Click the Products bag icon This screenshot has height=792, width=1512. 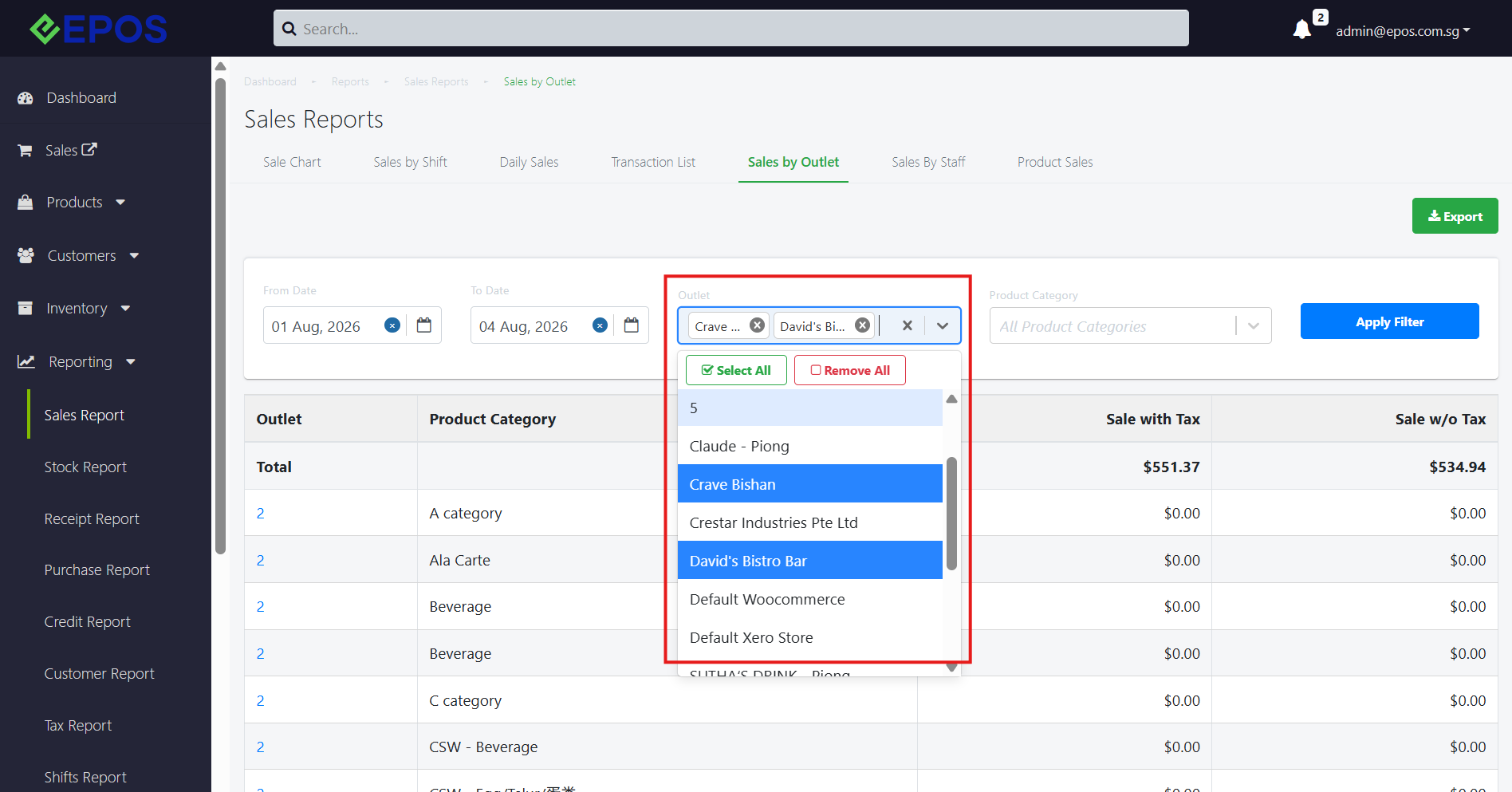(x=26, y=203)
